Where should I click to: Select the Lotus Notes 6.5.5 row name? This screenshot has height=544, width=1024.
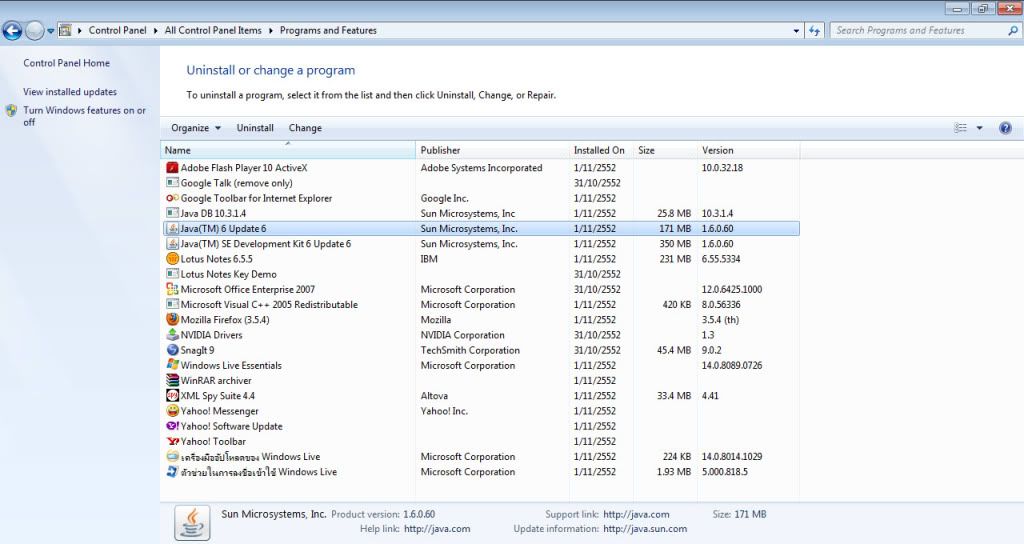coord(216,259)
